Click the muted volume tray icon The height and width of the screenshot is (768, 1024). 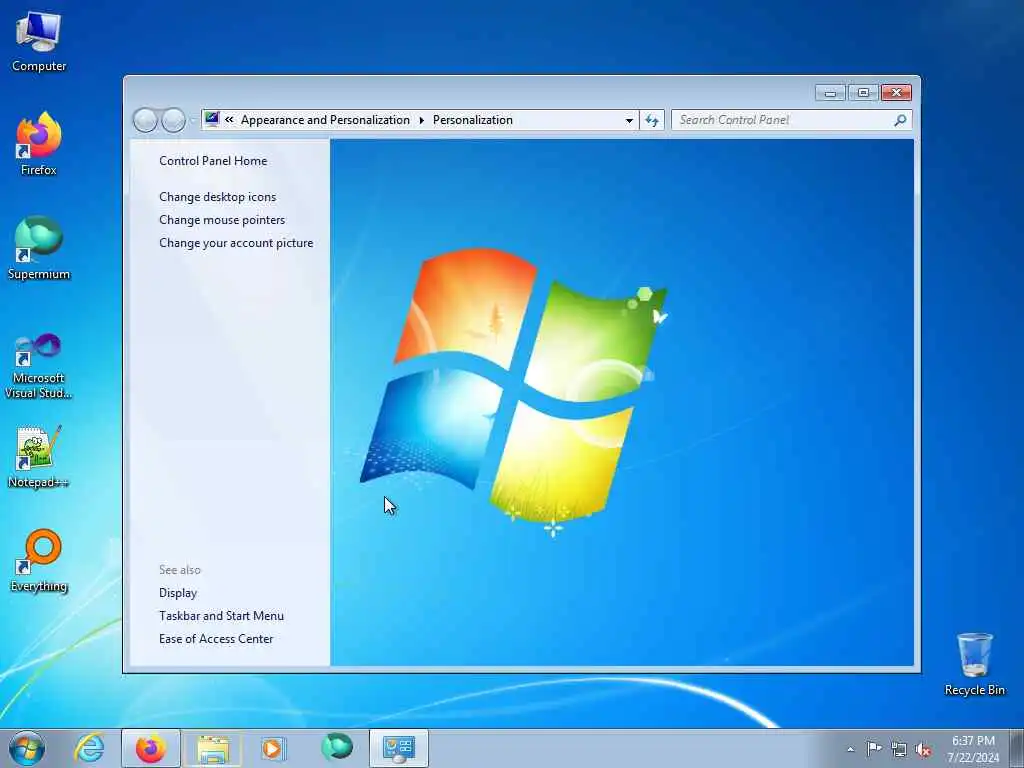click(x=923, y=750)
